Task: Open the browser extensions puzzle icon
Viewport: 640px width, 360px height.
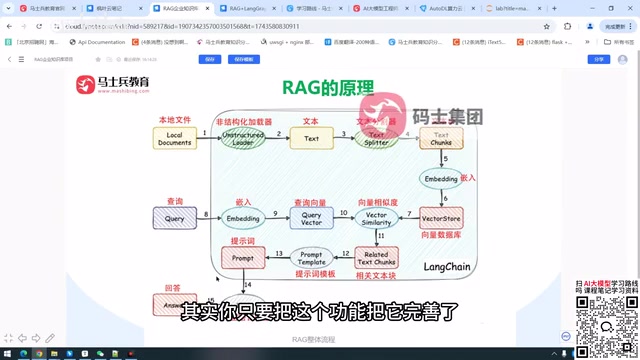Action: point(567,26)
